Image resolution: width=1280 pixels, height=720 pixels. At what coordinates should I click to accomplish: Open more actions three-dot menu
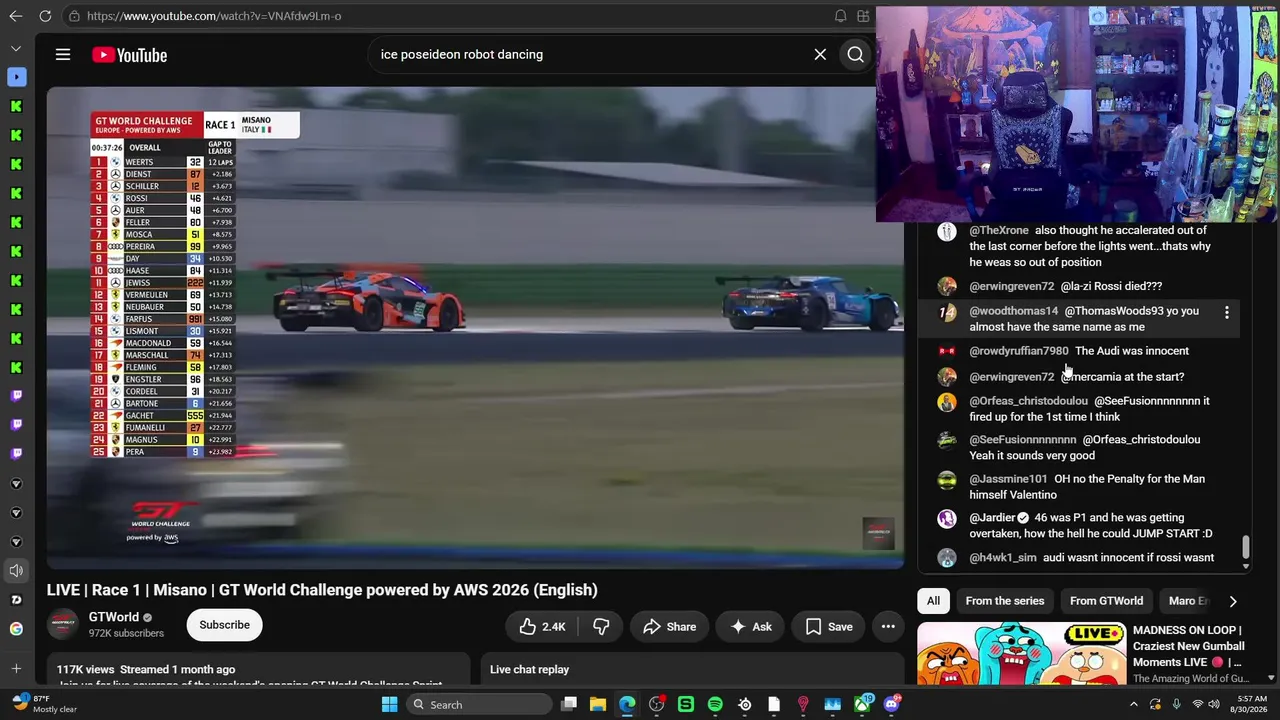pos(888,627)
